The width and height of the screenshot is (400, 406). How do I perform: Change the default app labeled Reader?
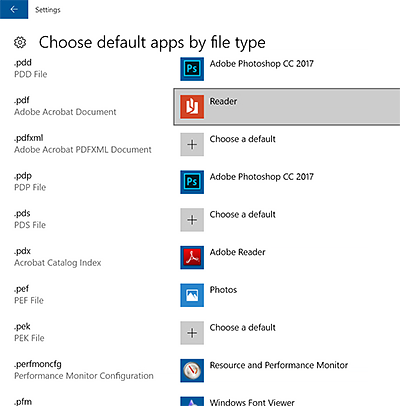(287, 107)
